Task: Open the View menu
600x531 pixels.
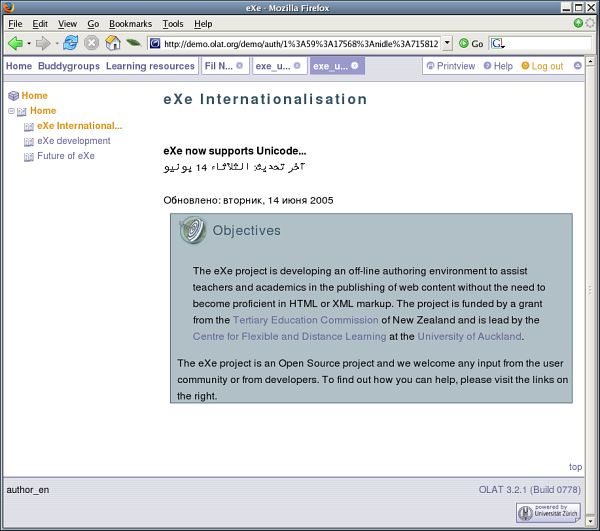Action: (x=67, y=24)
